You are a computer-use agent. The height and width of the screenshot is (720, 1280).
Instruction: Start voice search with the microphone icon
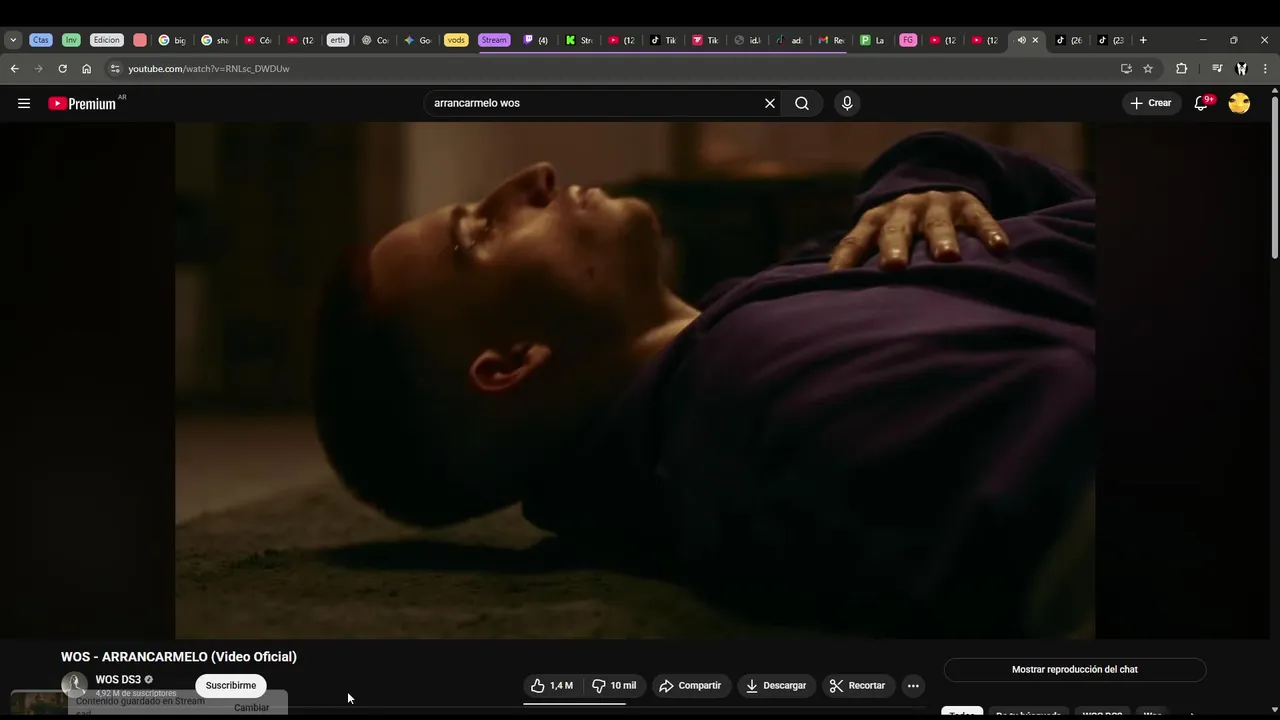(x=847, y=103)
